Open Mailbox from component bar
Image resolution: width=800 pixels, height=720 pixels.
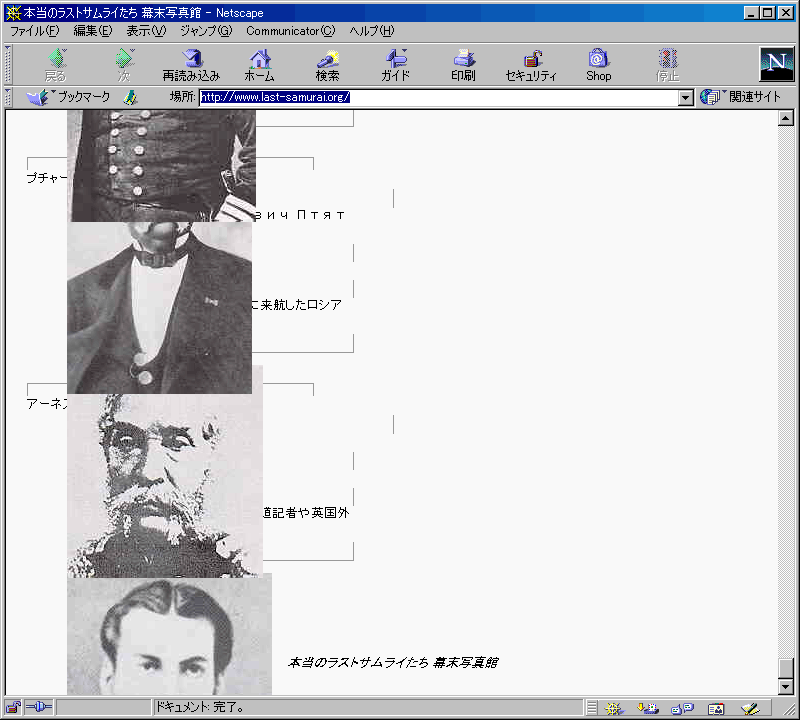pos(648,708)
